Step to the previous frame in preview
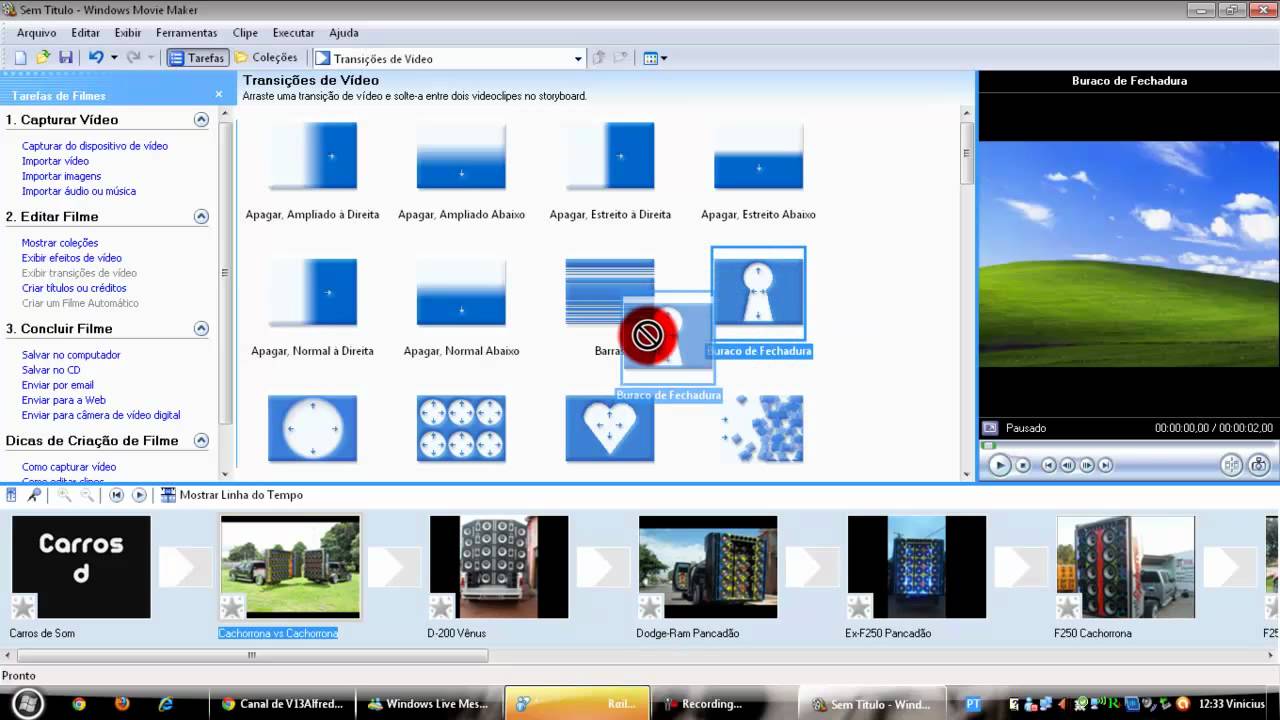Image resolution: width=1280 pixels, height=720 pixels. point(1068,465)
